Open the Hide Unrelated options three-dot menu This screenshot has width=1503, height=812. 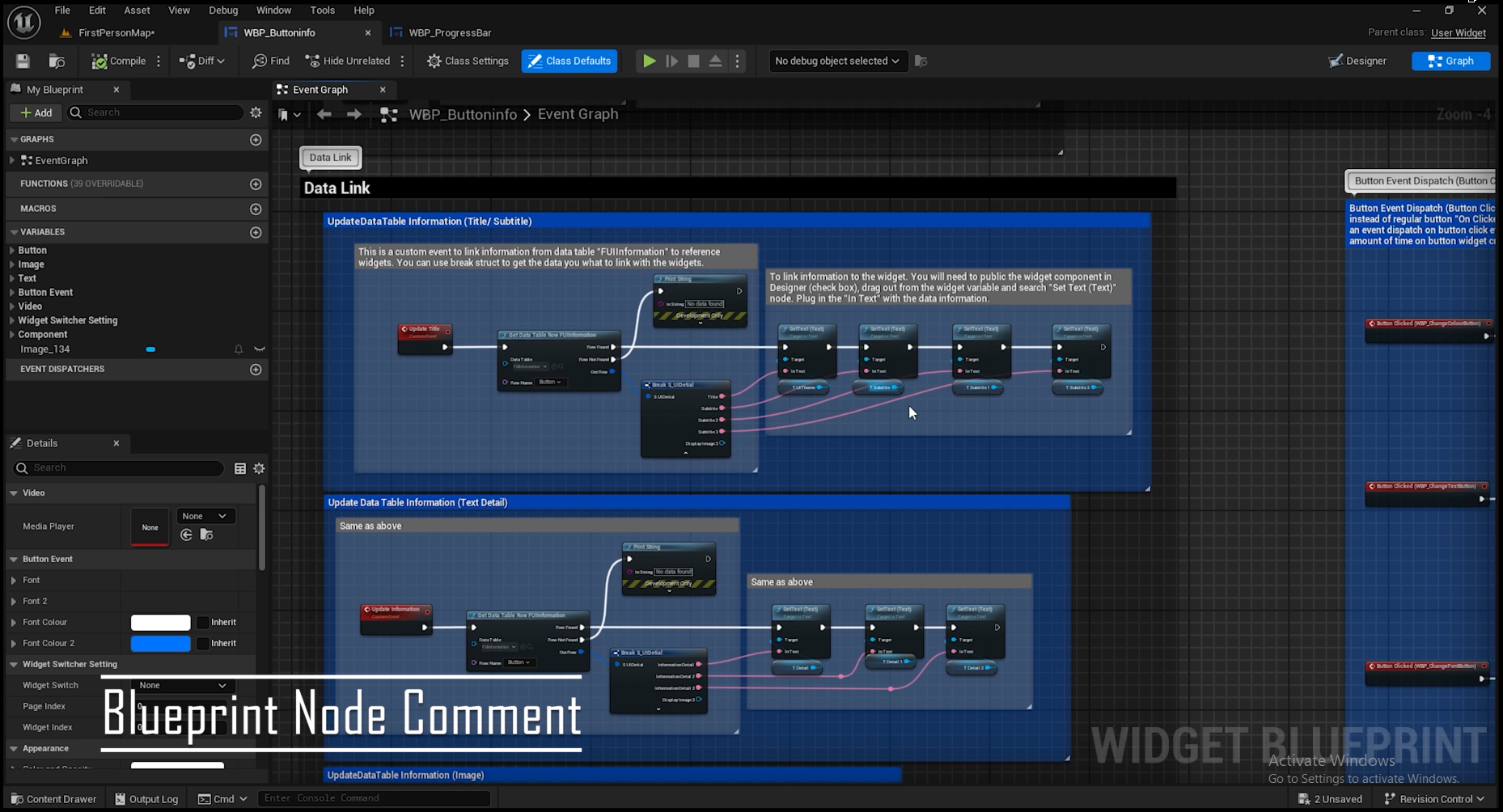(x=402, y=61)
